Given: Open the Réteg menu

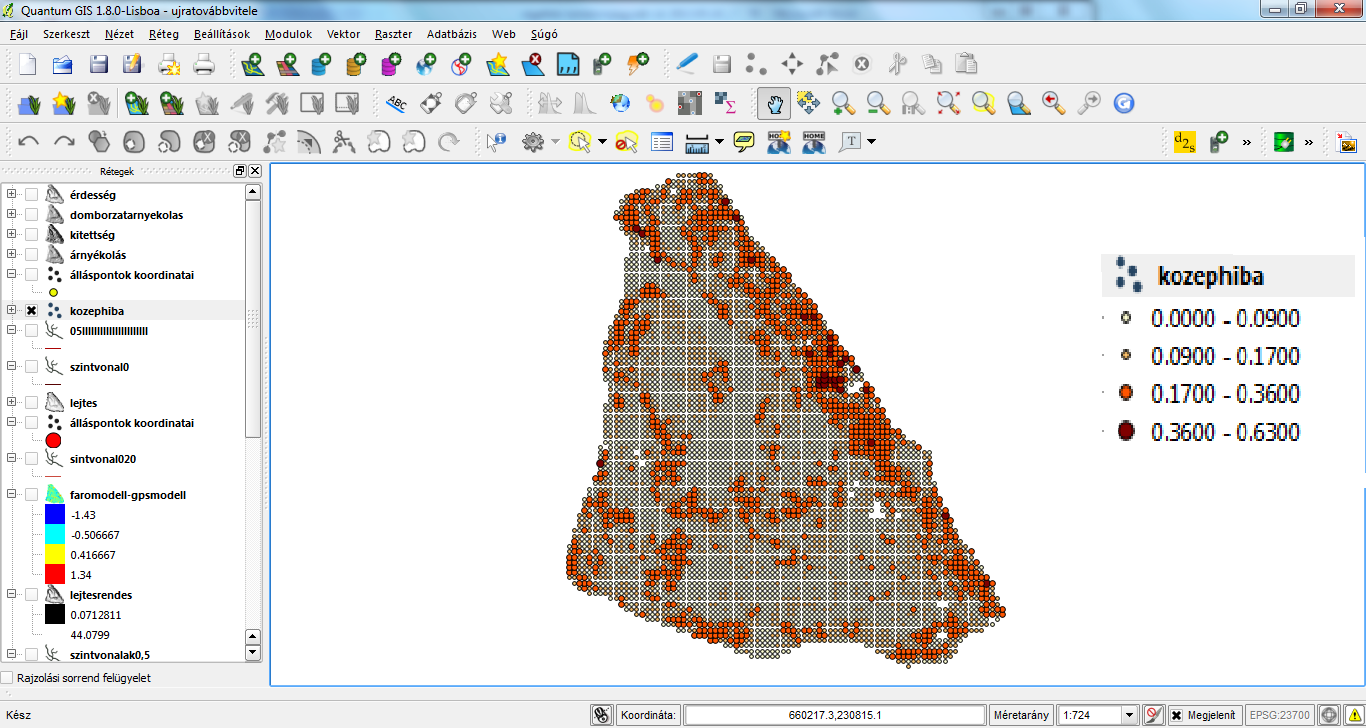Looking at the screenshot, I should 164,34.
